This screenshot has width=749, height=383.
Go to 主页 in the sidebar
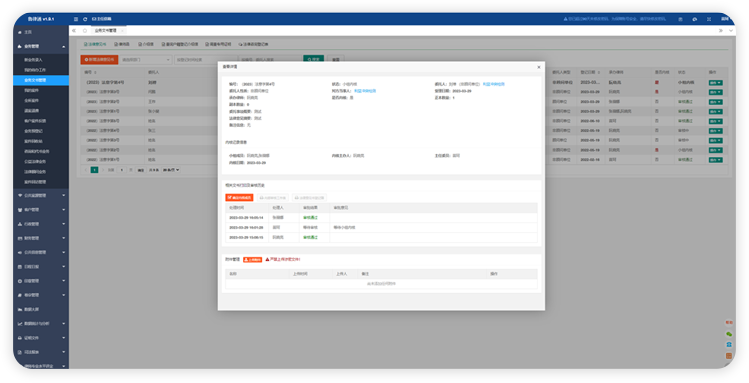coord(28,32)
